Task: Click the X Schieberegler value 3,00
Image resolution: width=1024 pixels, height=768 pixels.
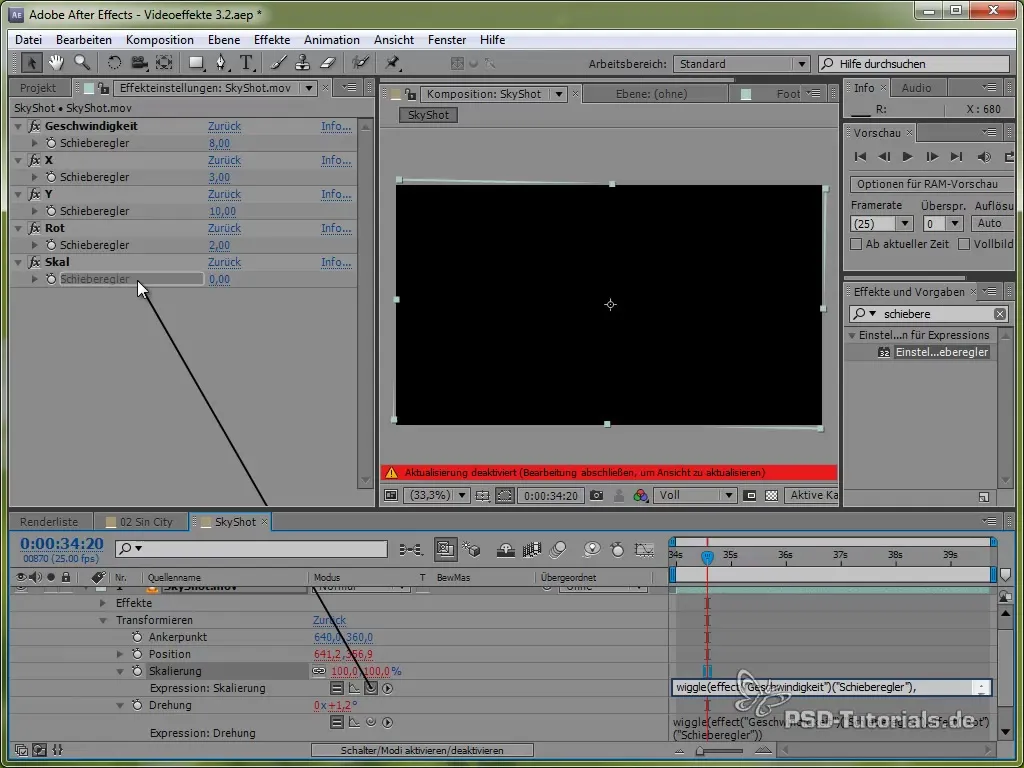Action: (219, 177)
